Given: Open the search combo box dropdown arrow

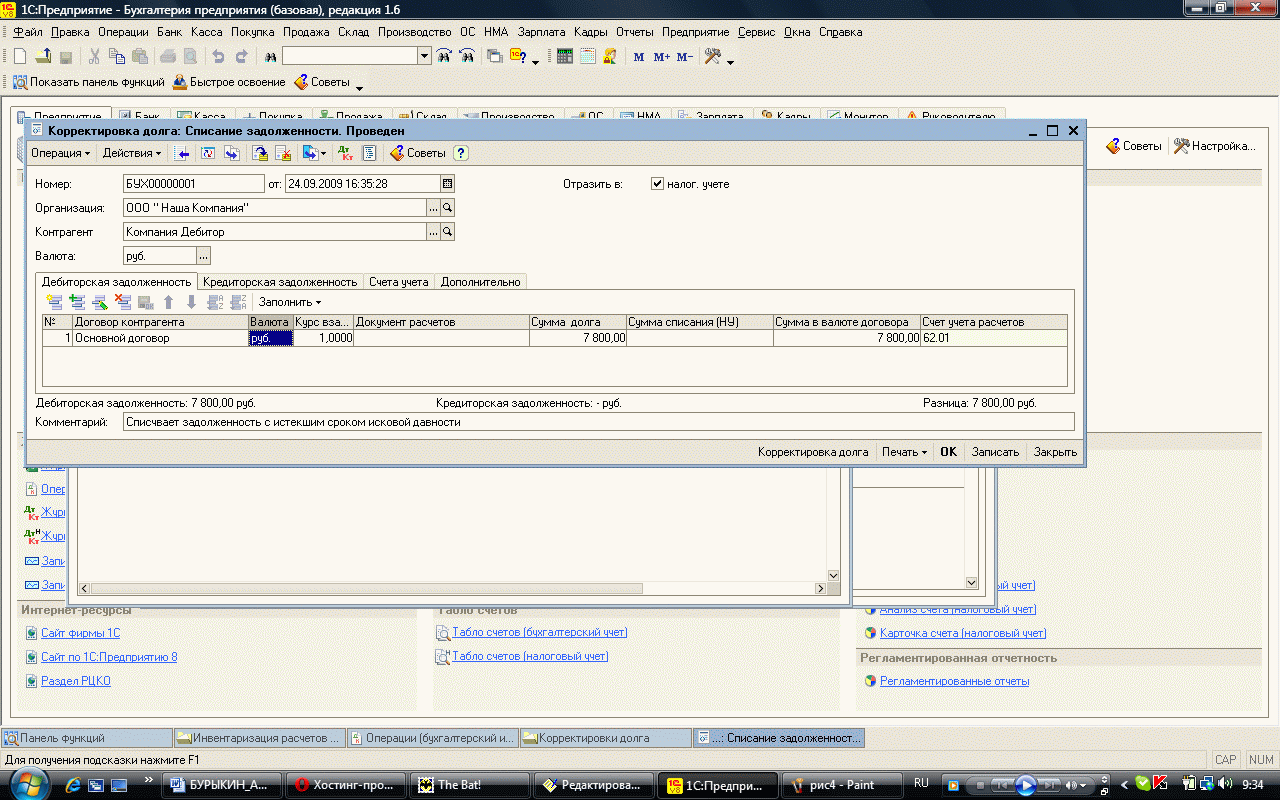Looking at the screenshot, I should point(424,57).
